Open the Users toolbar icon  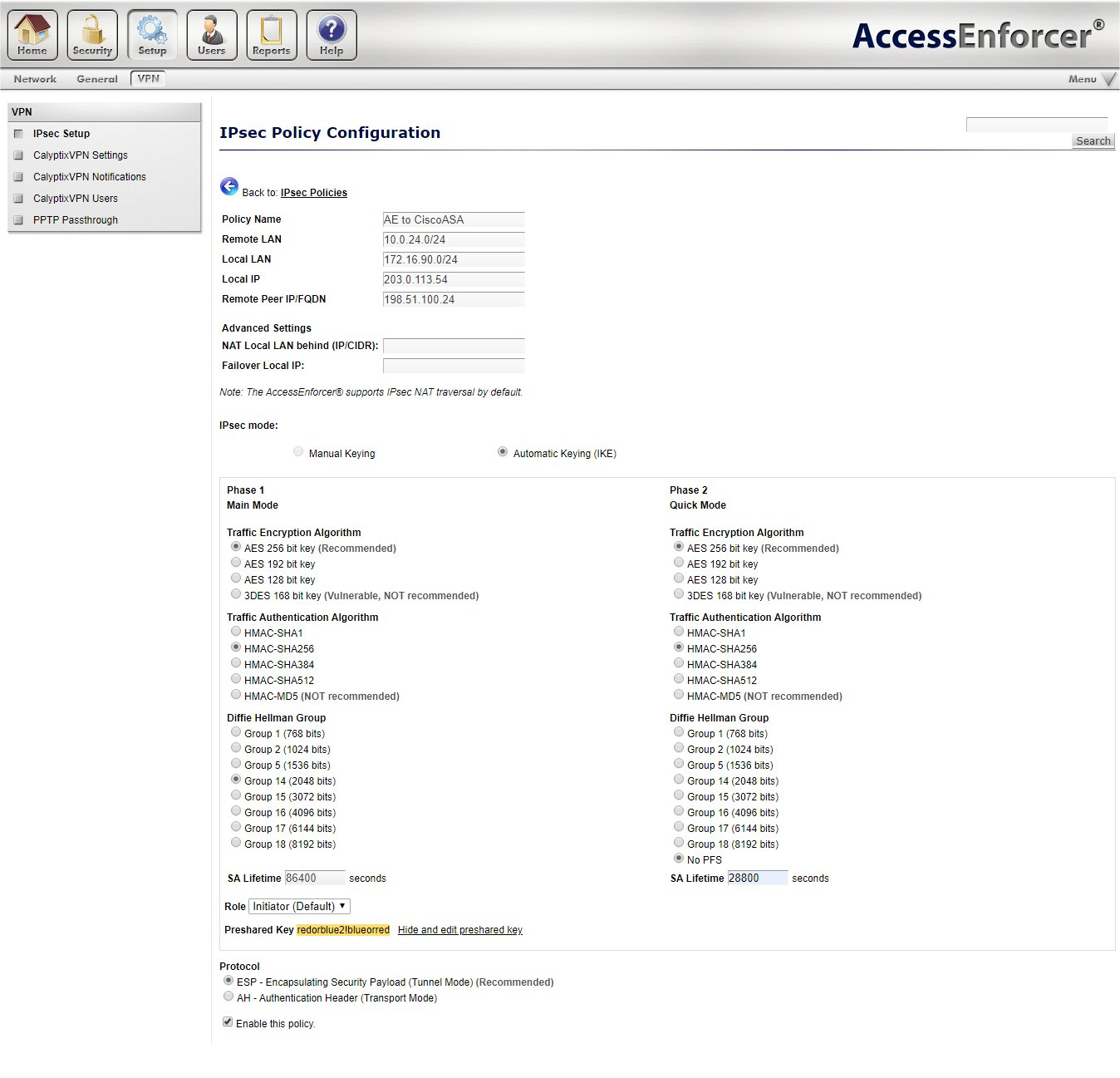point(211,34)
